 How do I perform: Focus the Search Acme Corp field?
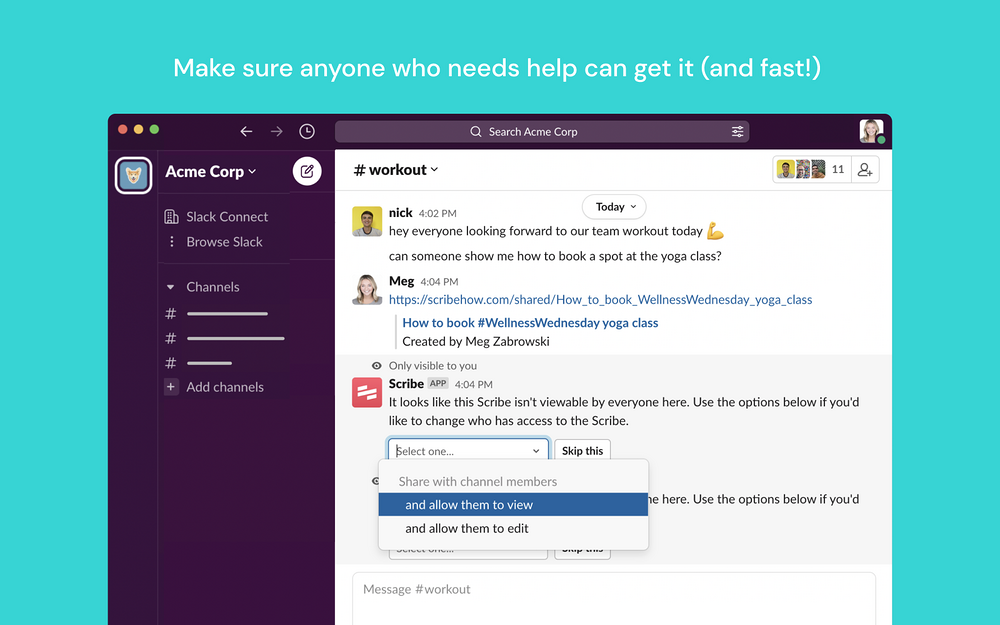click(542, 131)
